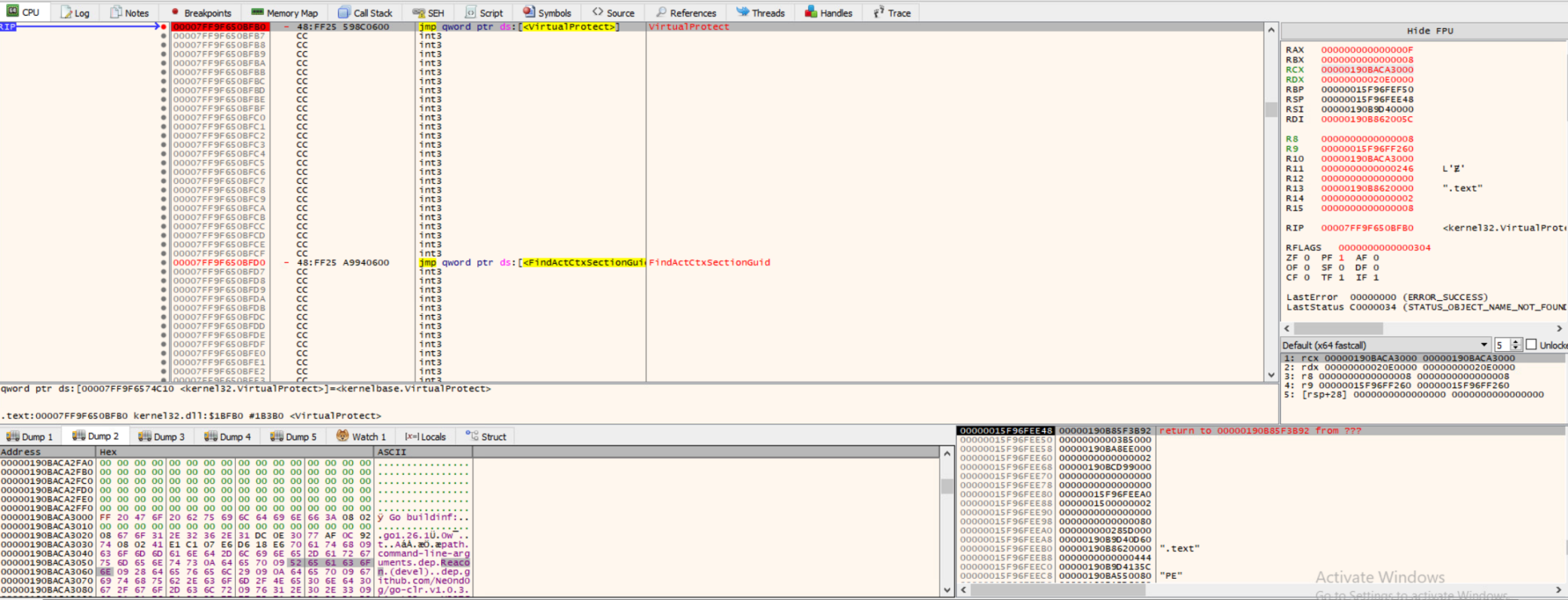Toggle breakpoint dot at address 00007FF9F650BFC5
1568x600 pixels.
click(164, 163)
